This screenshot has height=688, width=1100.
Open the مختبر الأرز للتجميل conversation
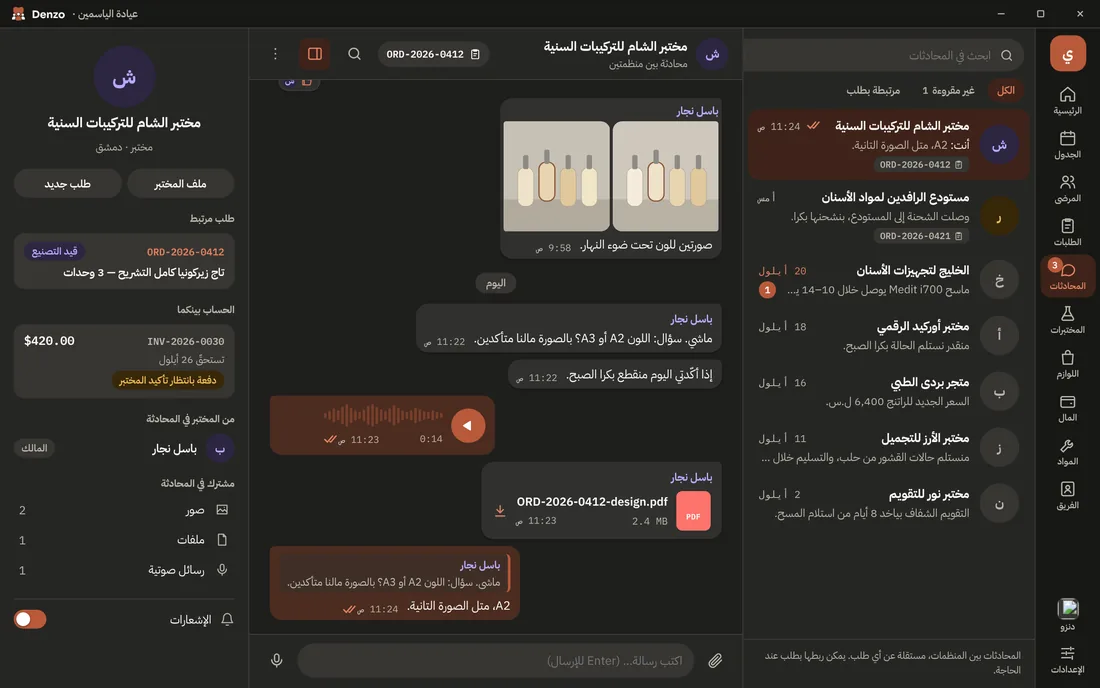(889, 447)
